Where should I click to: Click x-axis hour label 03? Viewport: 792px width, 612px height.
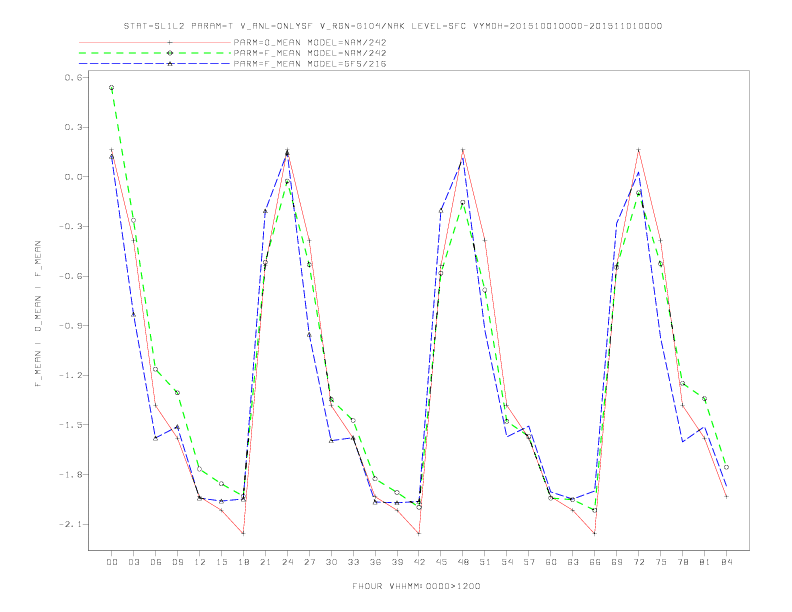pyautogui.click(x=133, y=562)
